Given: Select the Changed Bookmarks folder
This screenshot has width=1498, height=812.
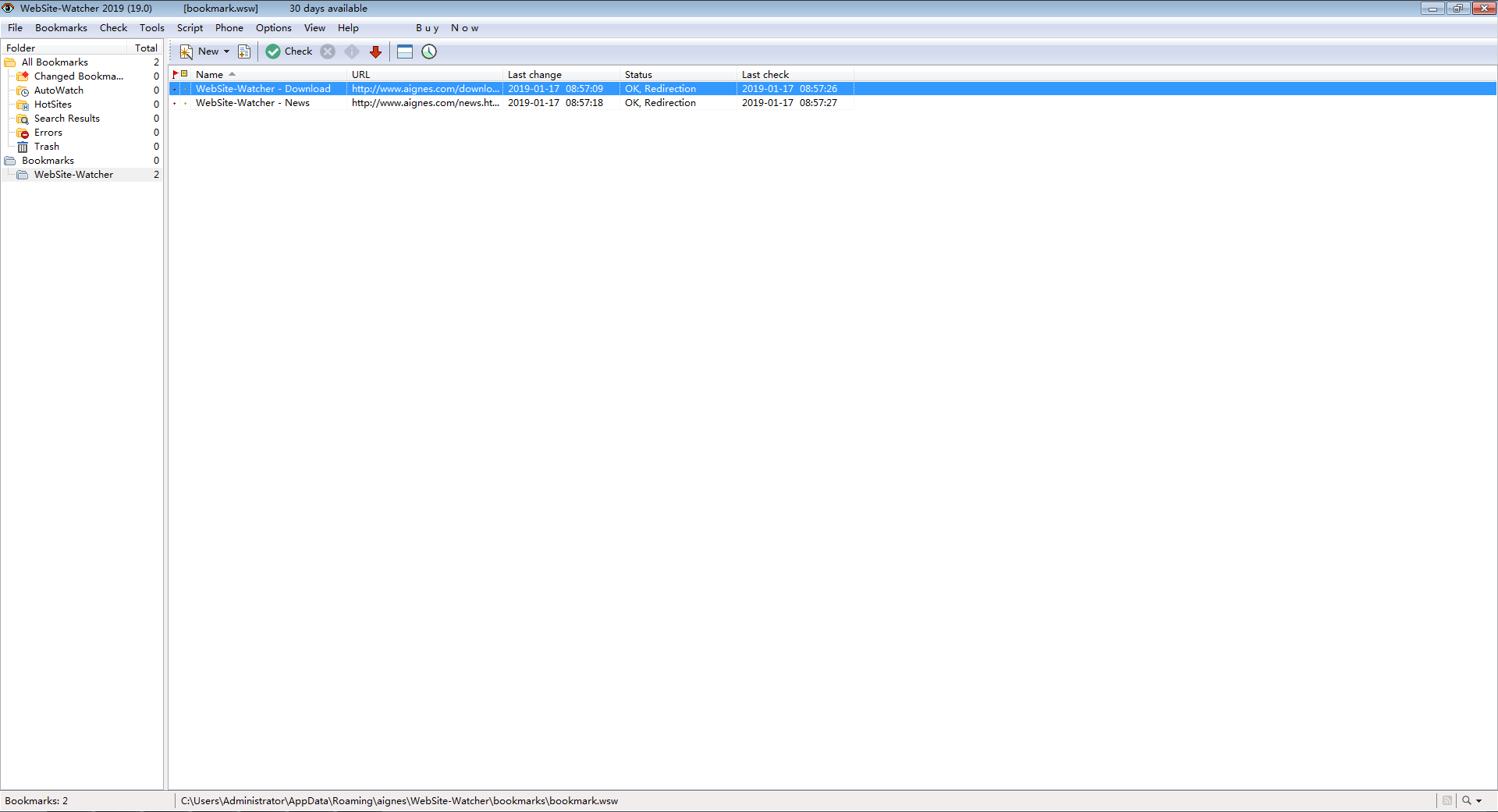Looking at the screenshot, I should (78, 76).
